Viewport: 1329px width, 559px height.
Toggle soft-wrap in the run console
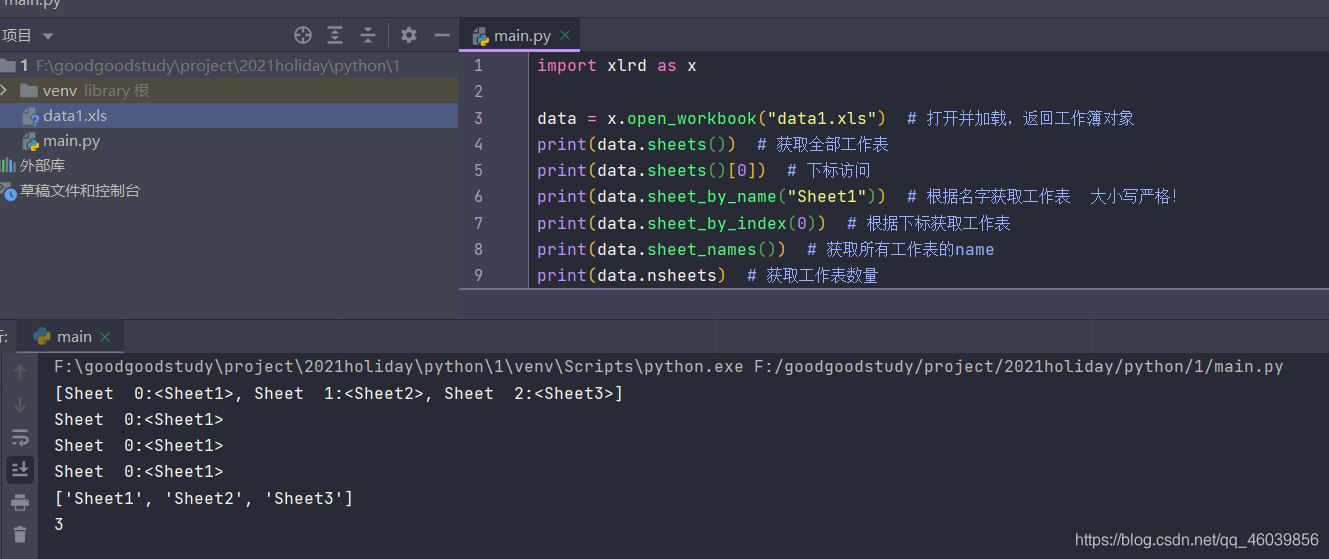[x=19, y=437]
